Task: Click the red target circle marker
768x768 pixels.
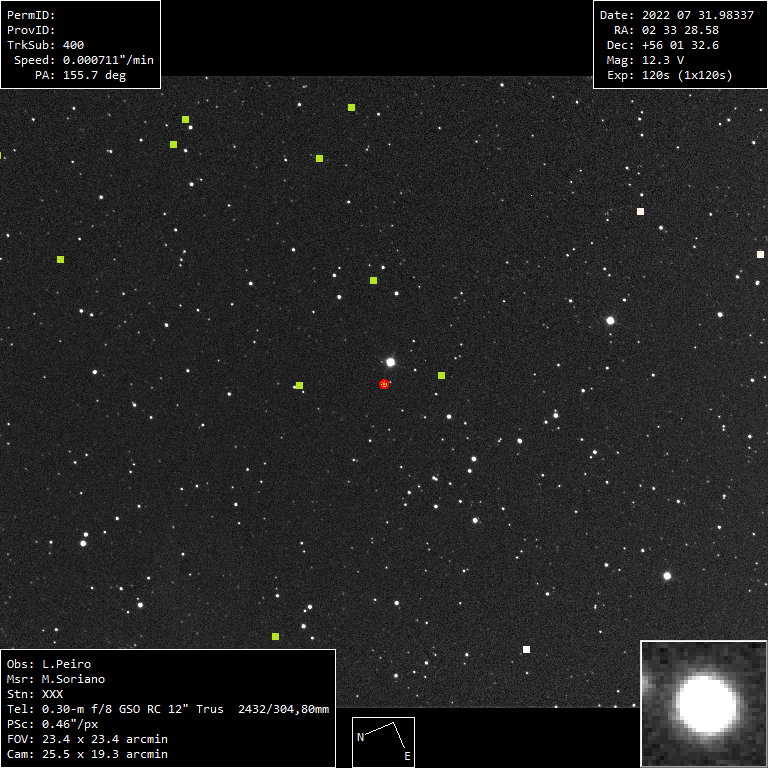Action: pyautogui.click(x=384, y=384)
